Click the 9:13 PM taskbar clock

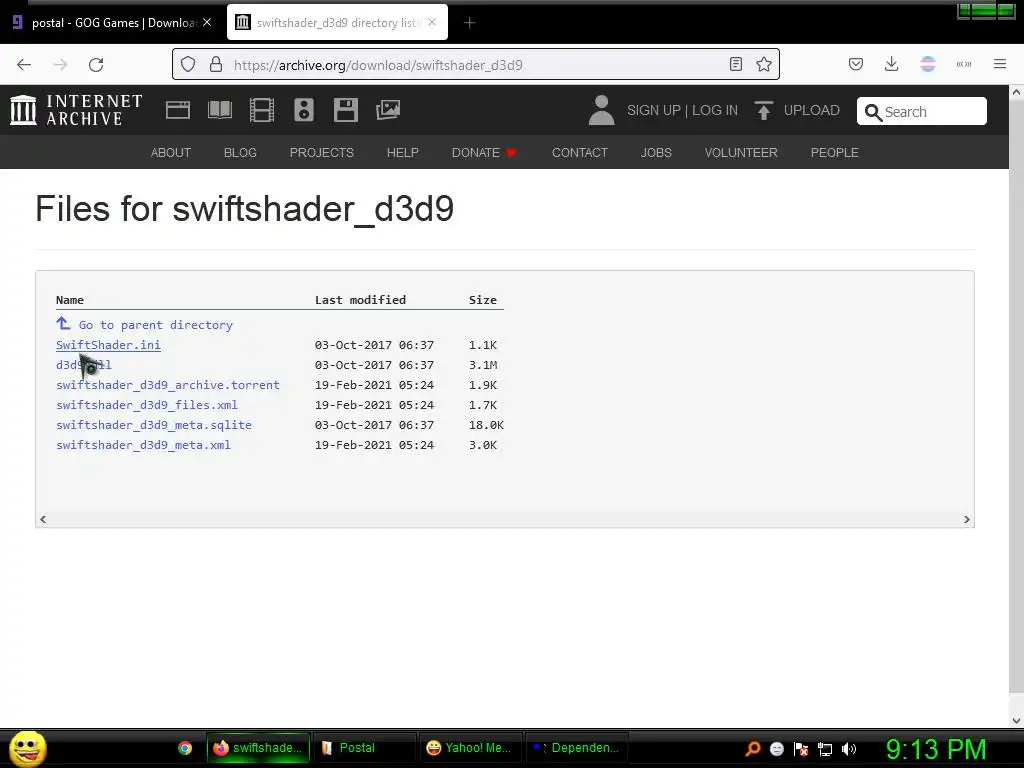click(x=936, y=749)
